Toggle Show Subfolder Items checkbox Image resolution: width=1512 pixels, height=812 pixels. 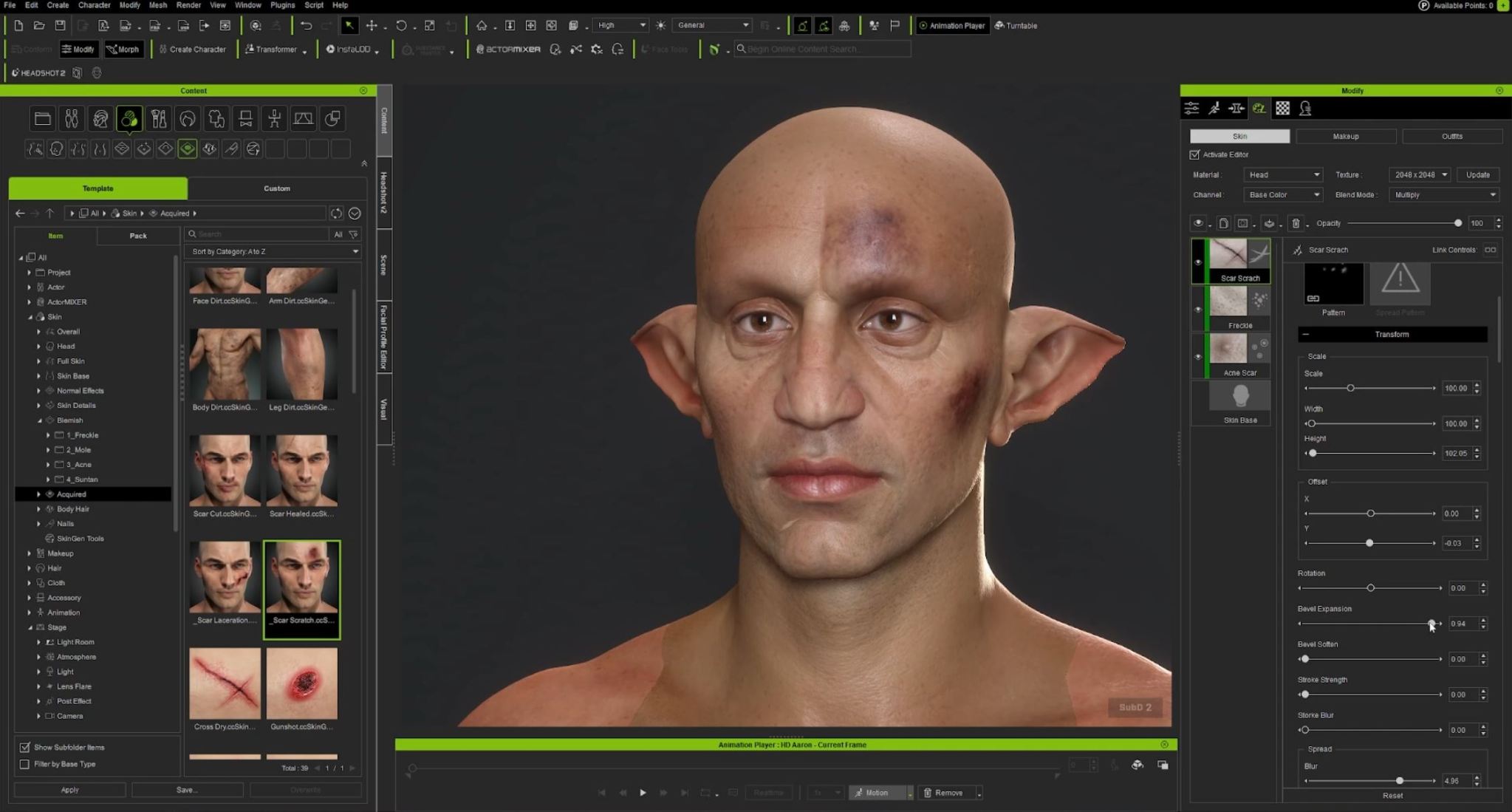pyautogui.click(x=24, y=747)
